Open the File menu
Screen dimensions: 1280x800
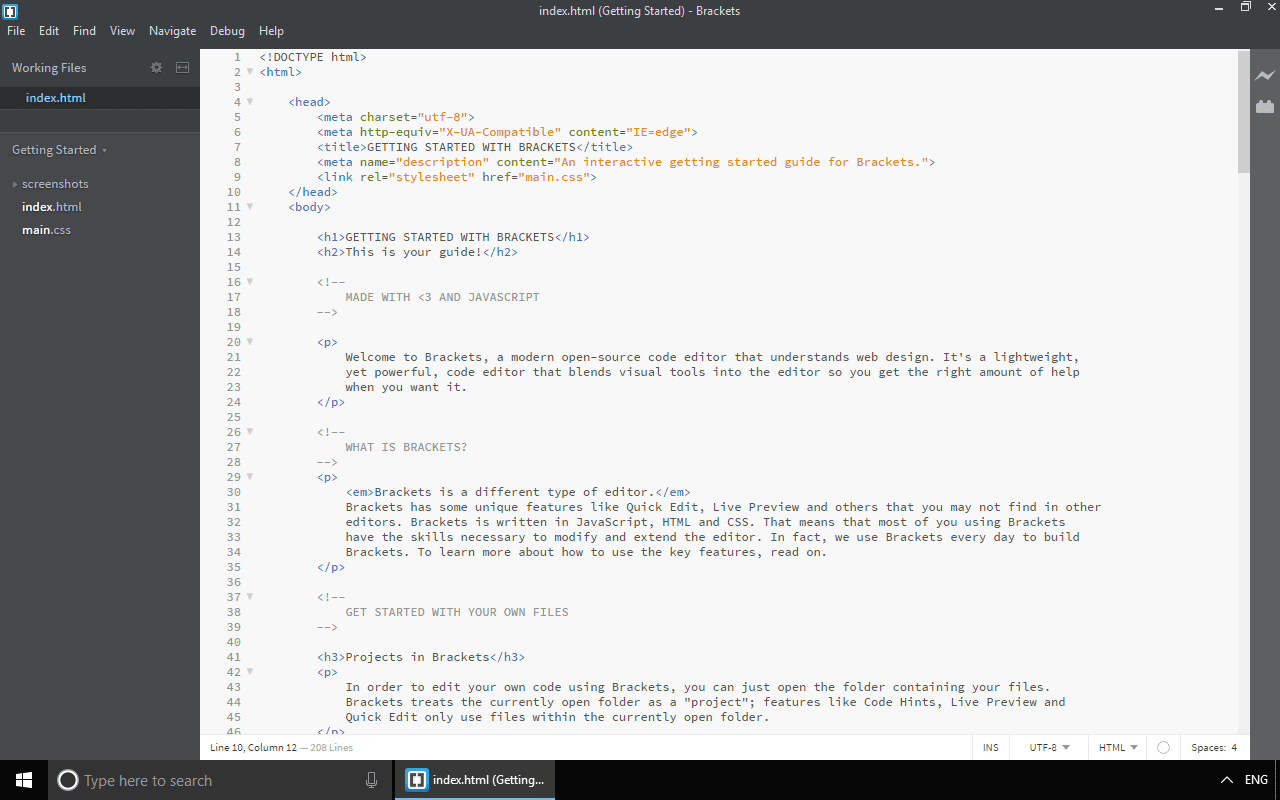click(16, 31)
